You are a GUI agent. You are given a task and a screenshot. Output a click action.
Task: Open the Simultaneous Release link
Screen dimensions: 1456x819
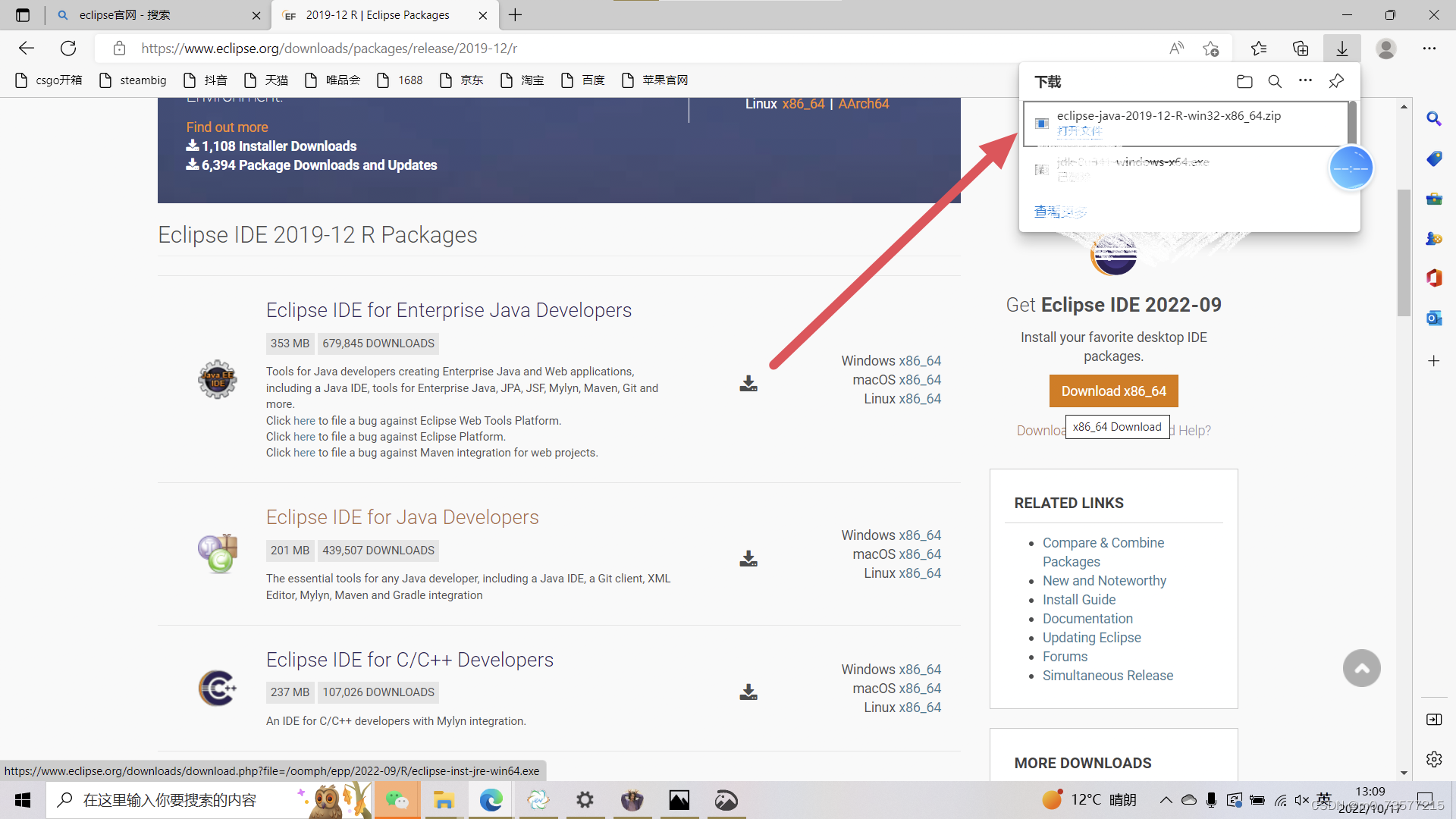[1108, 676]
